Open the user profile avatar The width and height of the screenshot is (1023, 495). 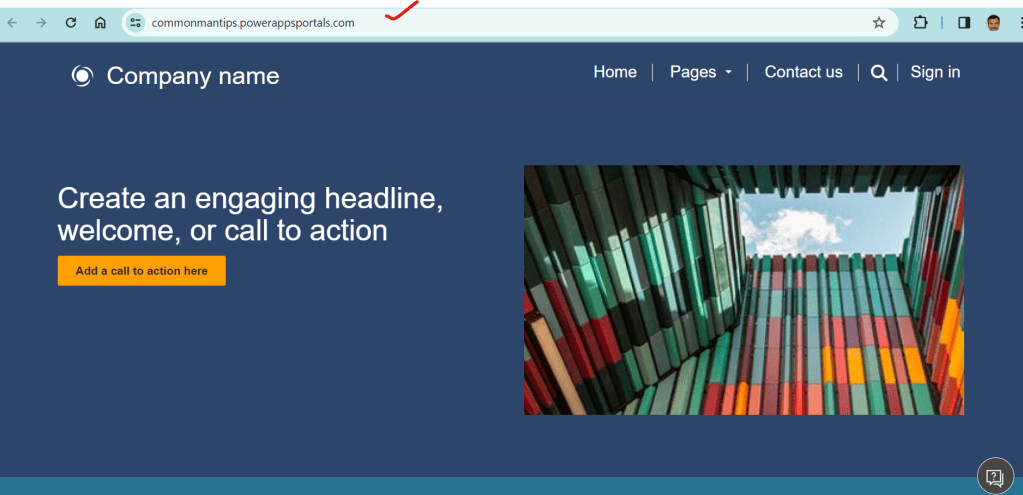(x=994, y=22)
